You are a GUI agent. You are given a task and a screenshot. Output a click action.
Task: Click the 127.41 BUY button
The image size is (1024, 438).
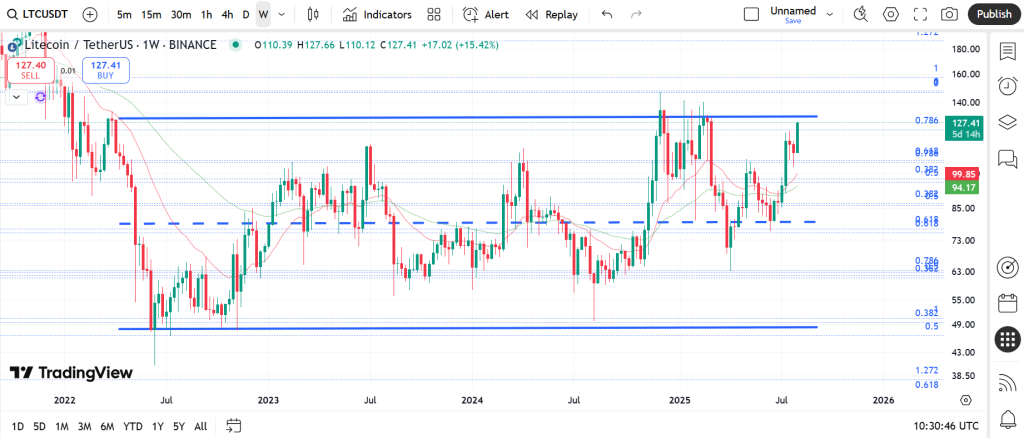click(x=105, y=70)
